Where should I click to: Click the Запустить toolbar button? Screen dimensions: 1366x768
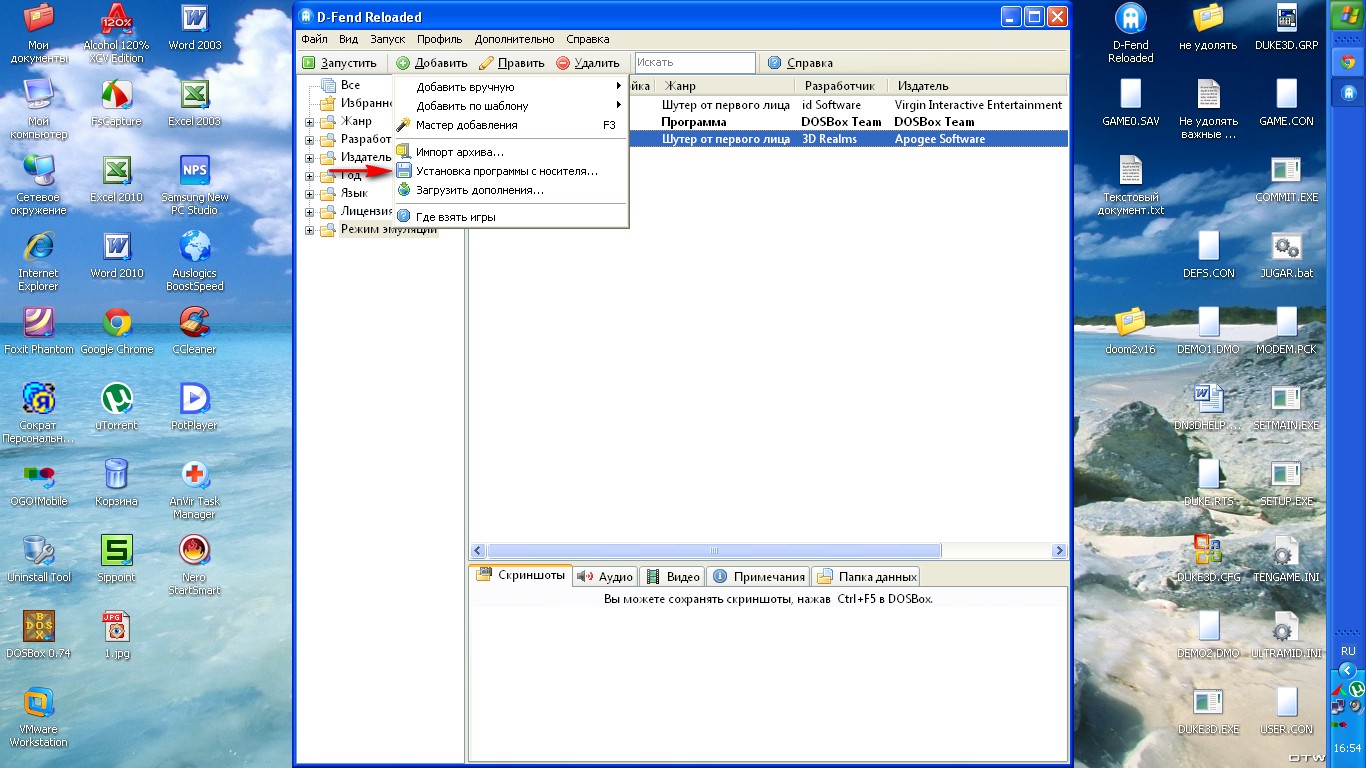tap(340, 63)
